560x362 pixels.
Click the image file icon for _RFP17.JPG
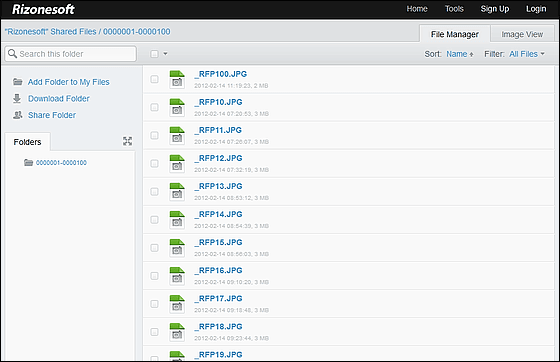pos(177,304)
